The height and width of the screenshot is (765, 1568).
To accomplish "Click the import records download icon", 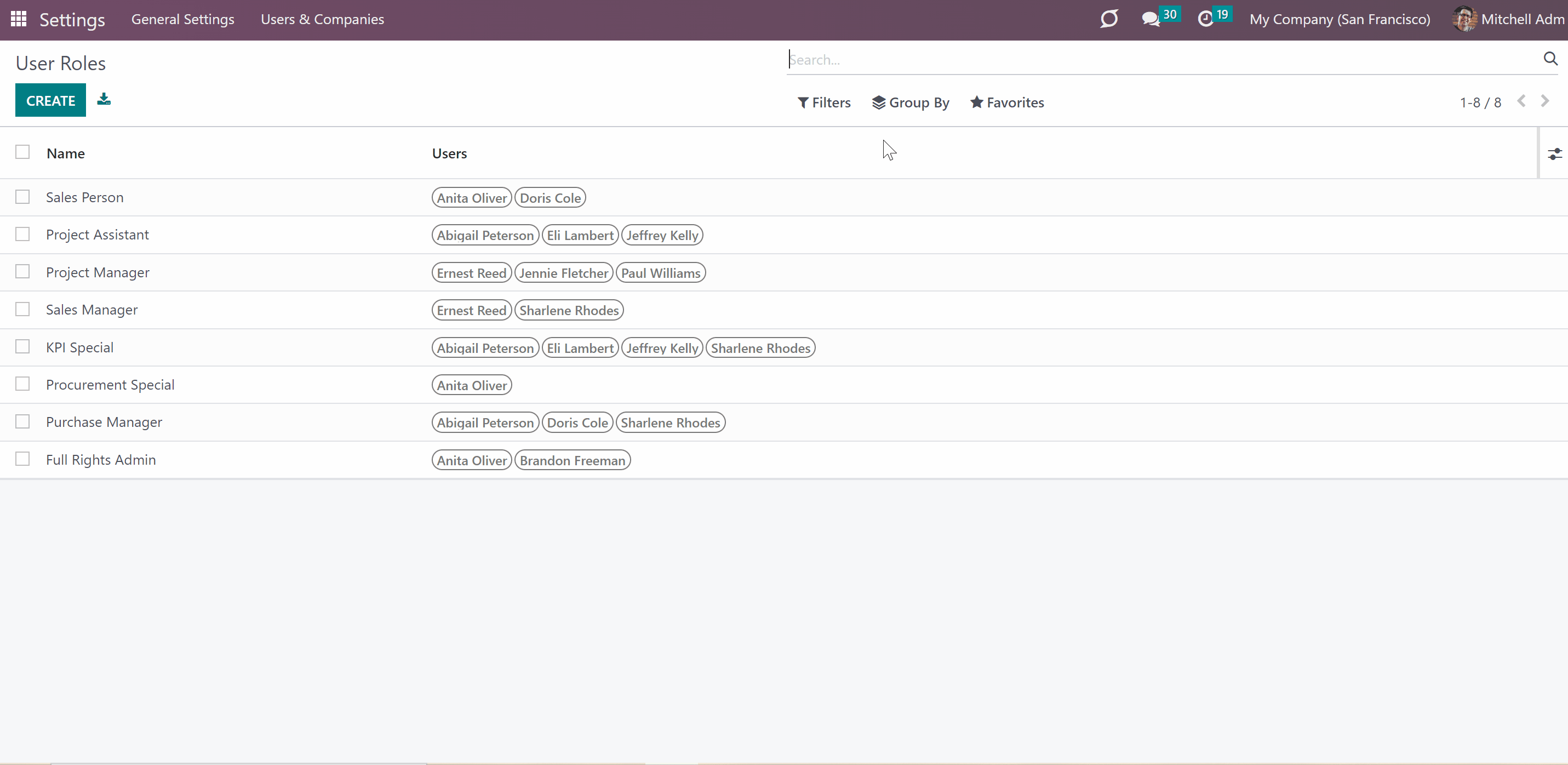I will tap(104, 99).
